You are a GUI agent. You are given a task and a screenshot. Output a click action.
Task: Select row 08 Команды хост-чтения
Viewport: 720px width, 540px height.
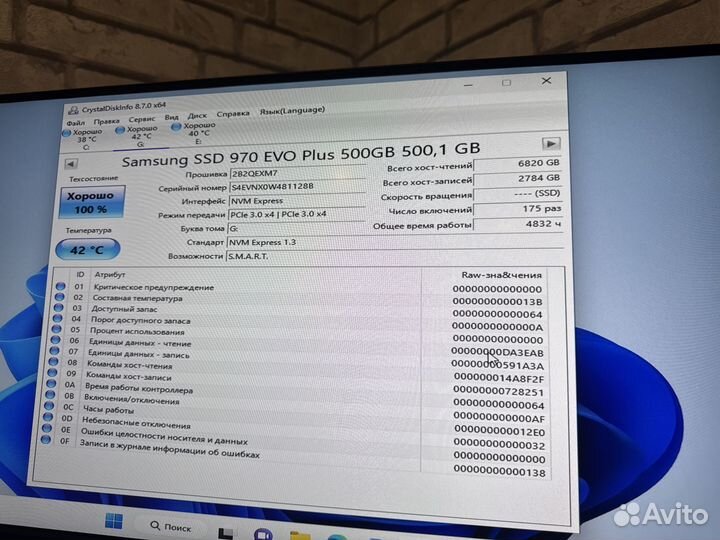(297, 369)
